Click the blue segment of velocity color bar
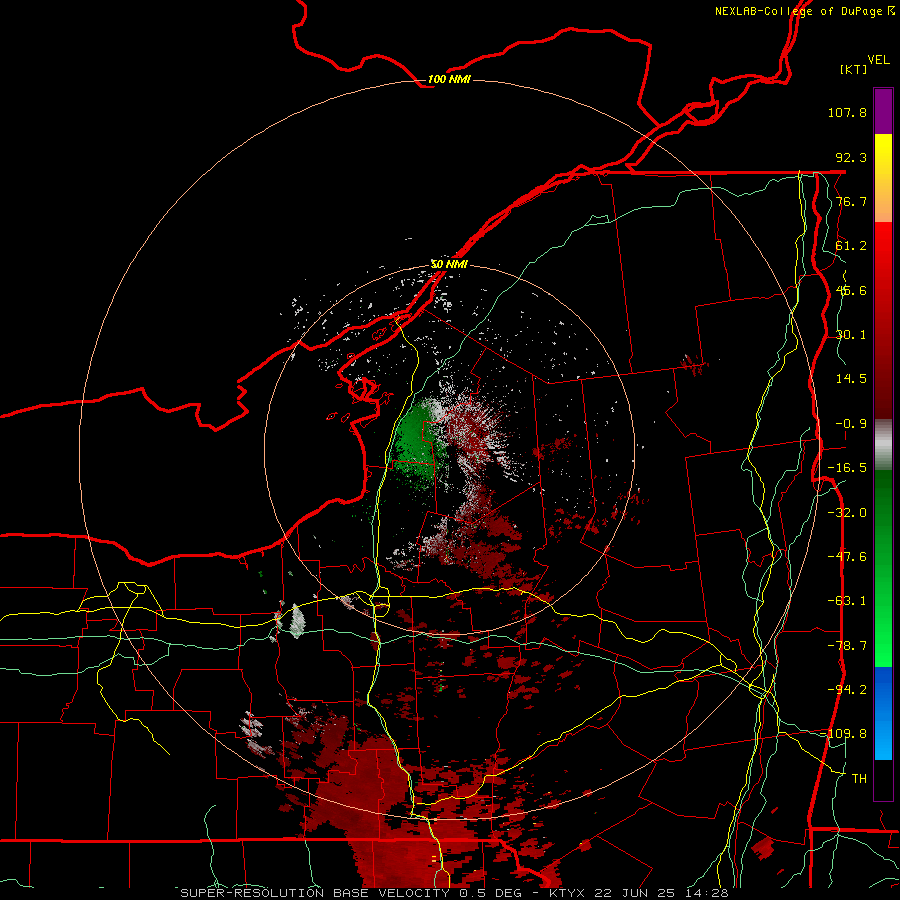Image resolution: width=900 pixels, height=900 pixels. [x=883, y=713]
